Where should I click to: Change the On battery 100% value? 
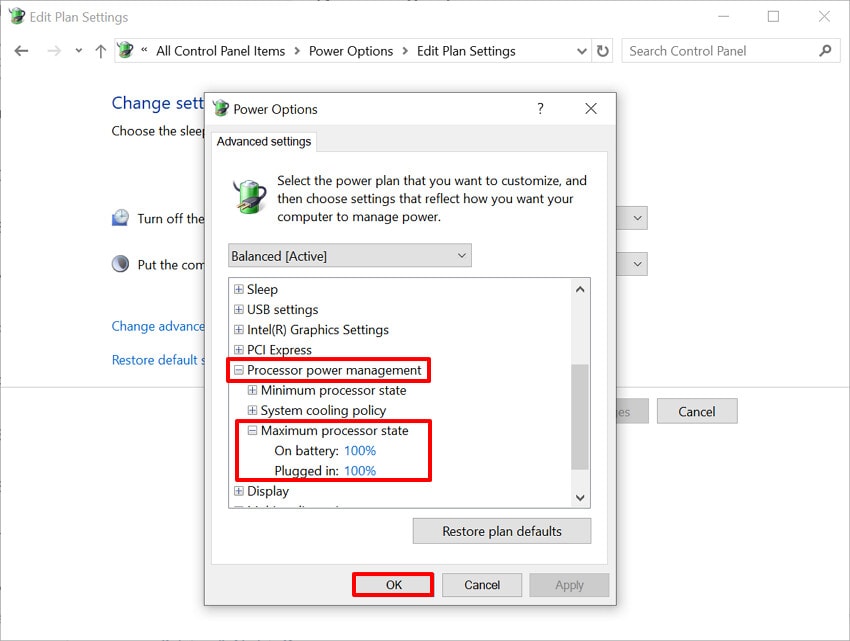(x=359, y=450)
